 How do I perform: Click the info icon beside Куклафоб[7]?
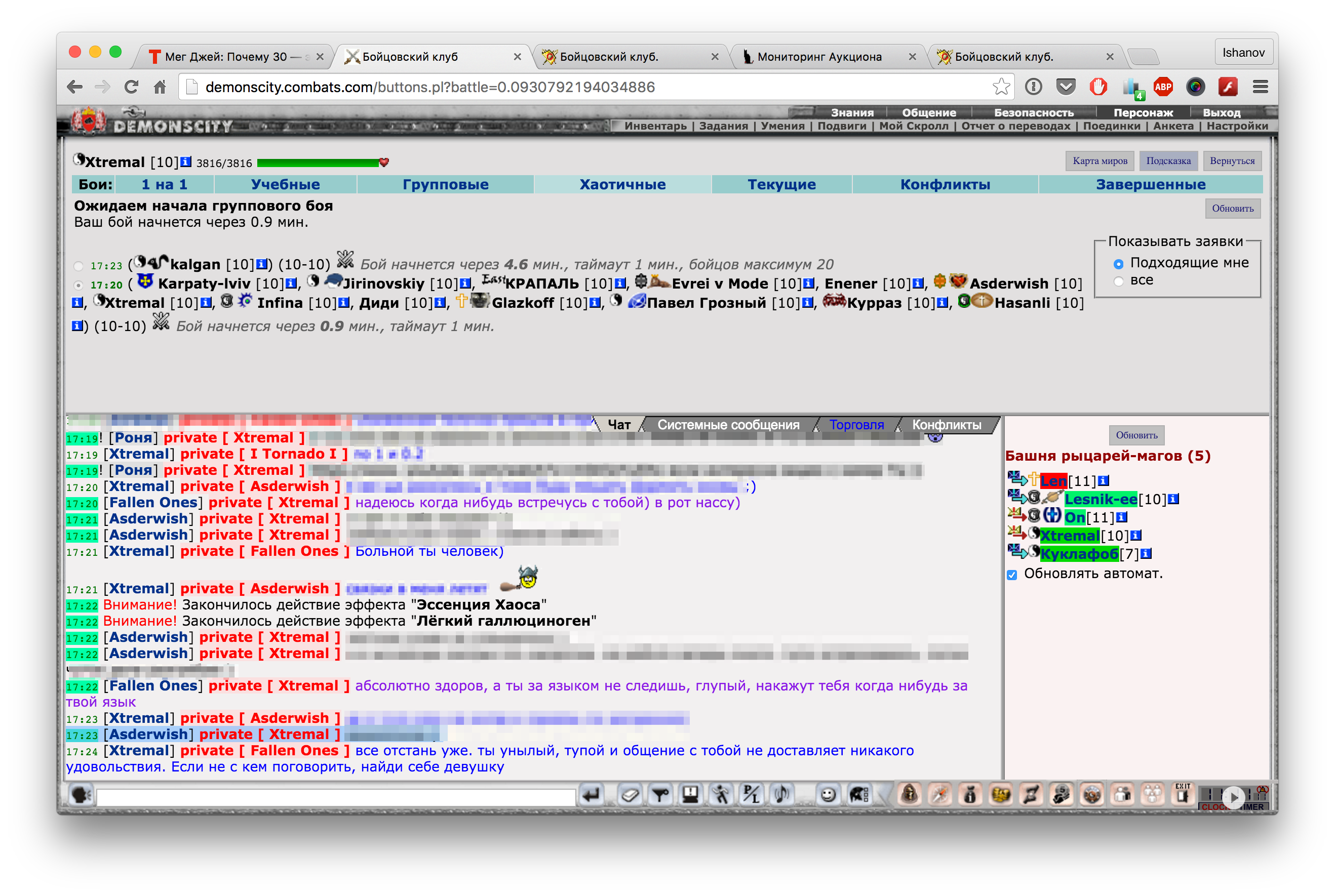(x=1146, y=553)
